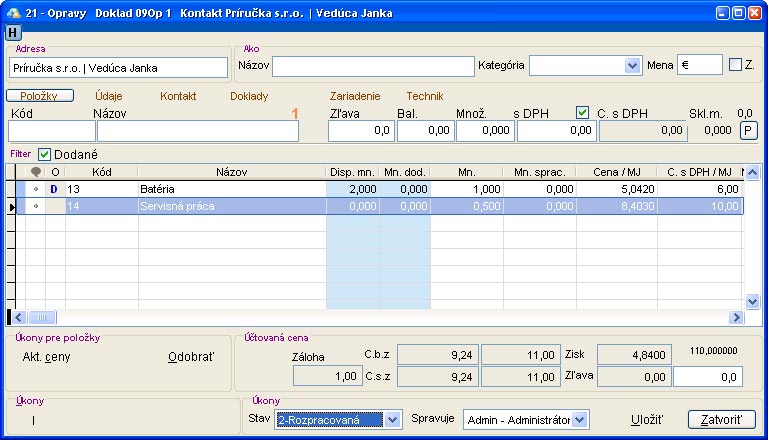Select the Servisná práca row
The height and width of the screenshot is (440, 768).
230,206
